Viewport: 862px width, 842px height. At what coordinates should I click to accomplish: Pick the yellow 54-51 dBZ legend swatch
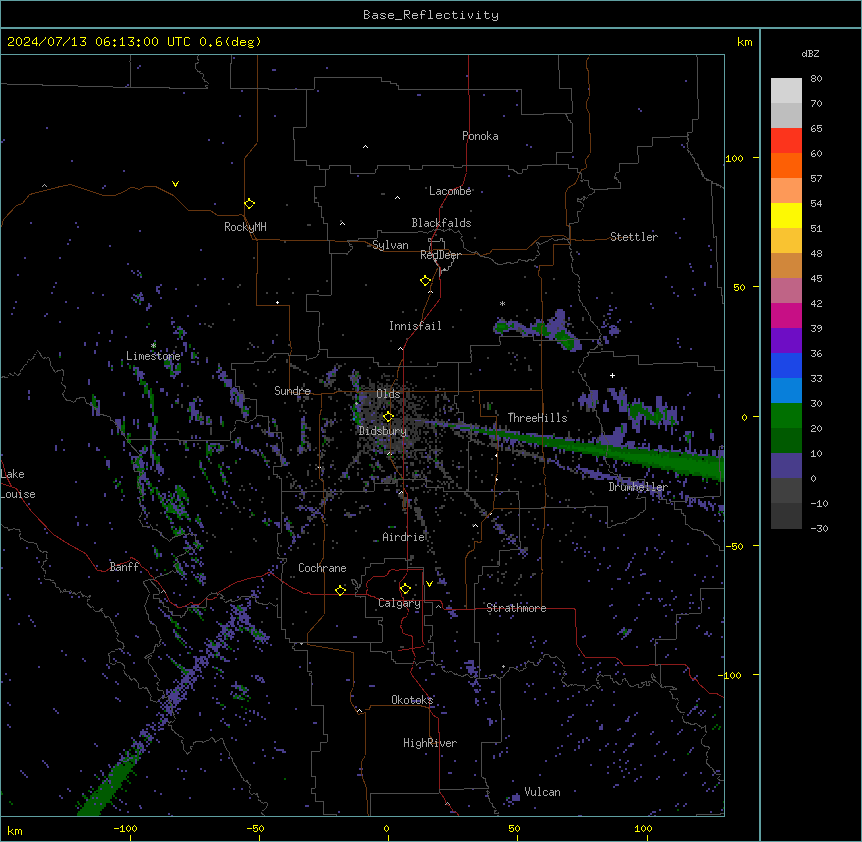786,215
